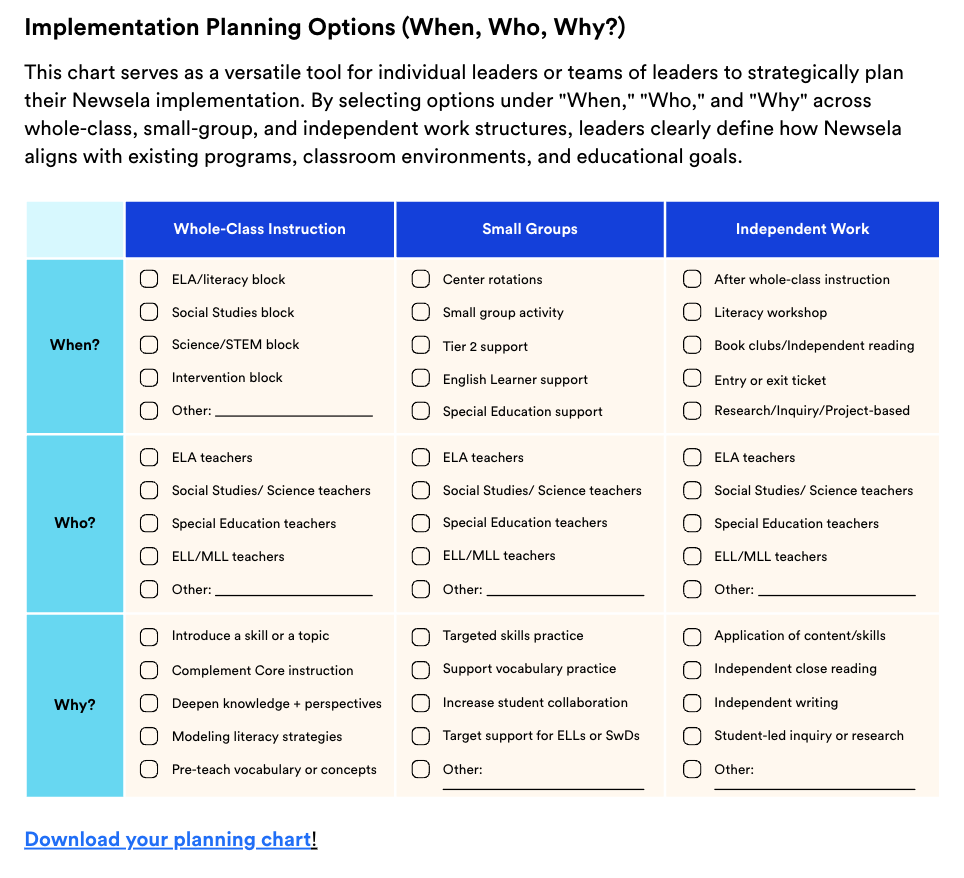Select Special Education teachers under Small Groups
Viewport: 964px width, 878px height.
point(420,523)
